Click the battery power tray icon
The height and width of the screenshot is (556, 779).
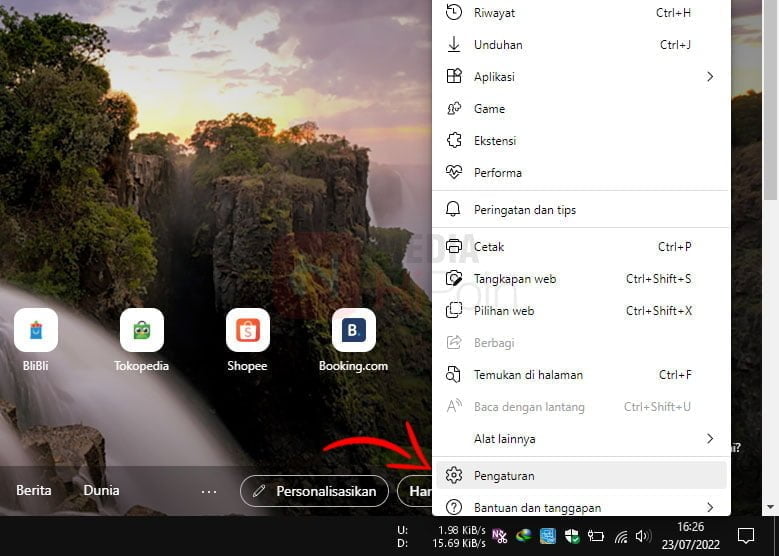[x=596, y=536]
